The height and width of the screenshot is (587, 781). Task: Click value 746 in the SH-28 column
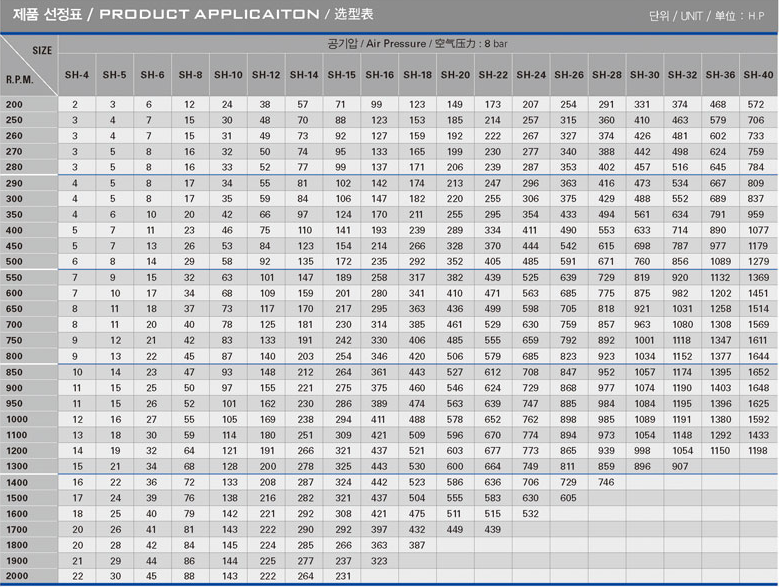(606, 482)
